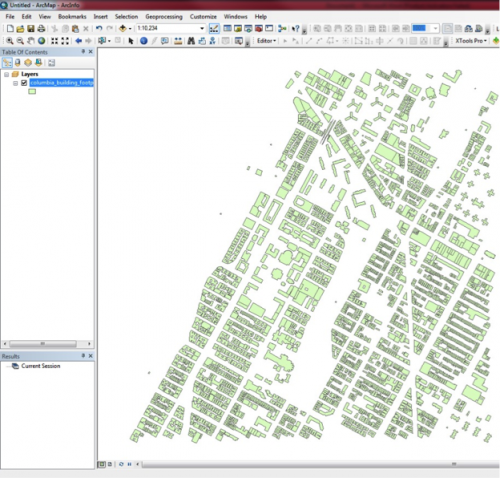Open the Geoprocessing menu

[x=164, y=16]
